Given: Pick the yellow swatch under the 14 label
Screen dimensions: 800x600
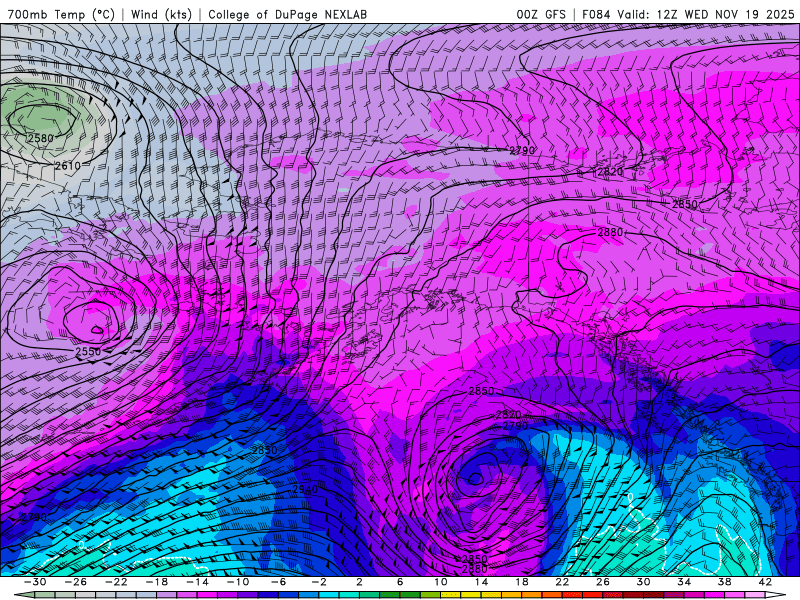Looking at the screenshot, I should (x=491, y=595).
